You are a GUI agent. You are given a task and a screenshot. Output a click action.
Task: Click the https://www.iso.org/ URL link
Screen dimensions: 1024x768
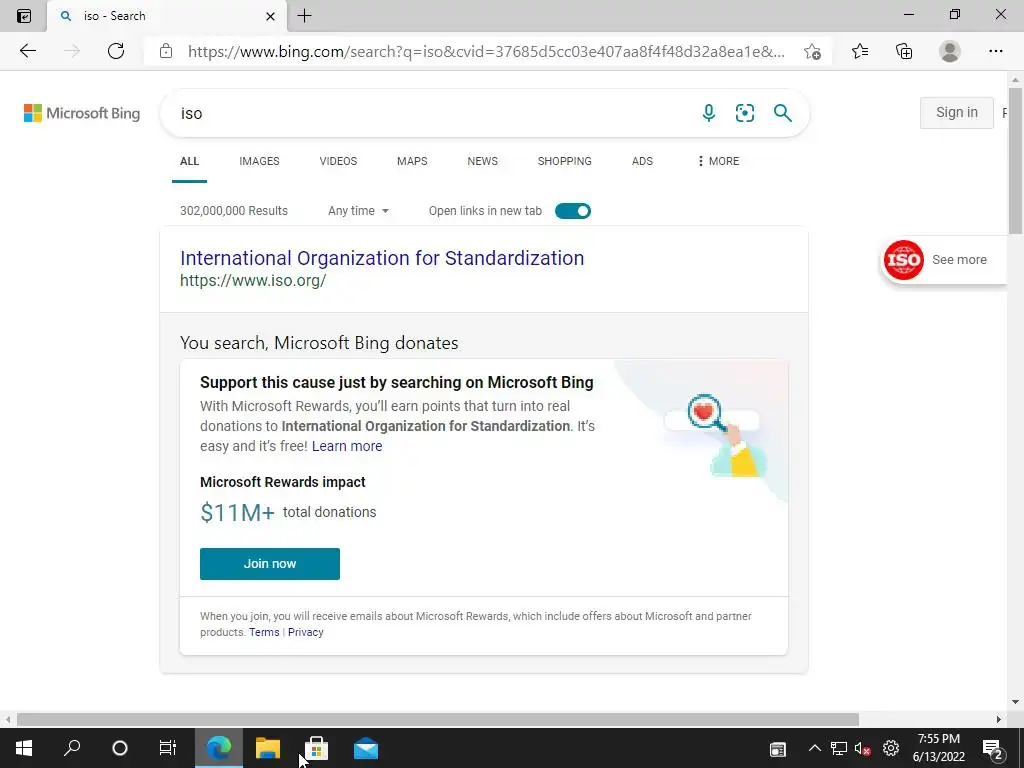pos(253,281)
